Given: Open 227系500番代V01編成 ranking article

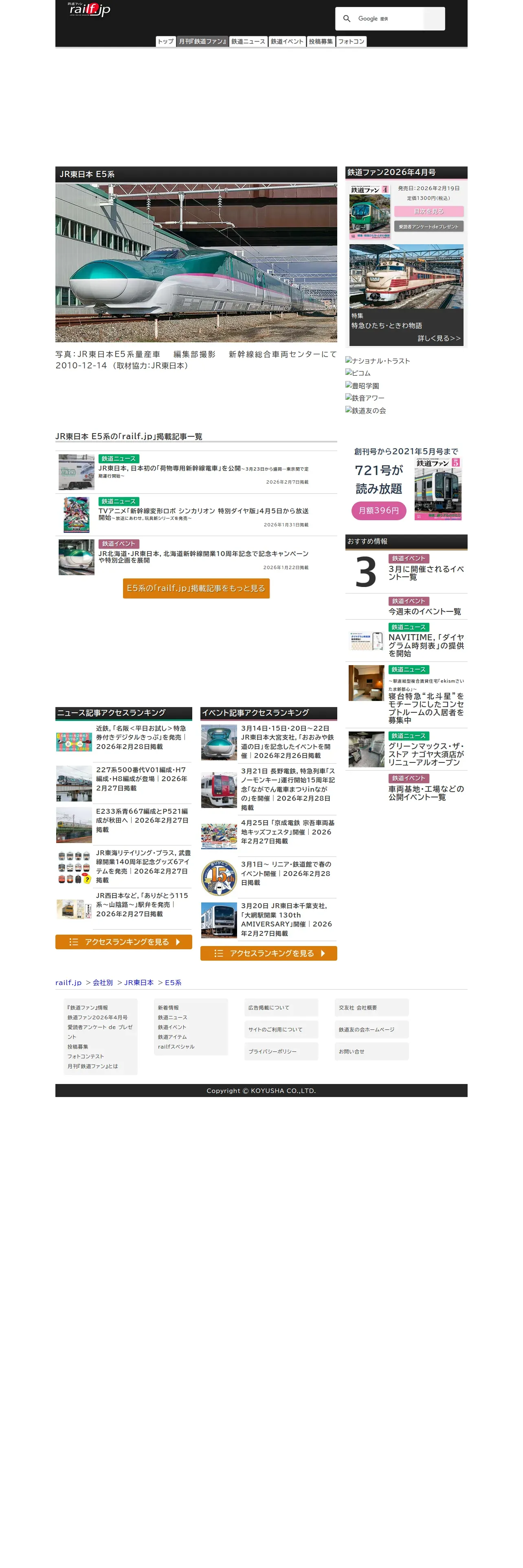Looking at the screenshot, I should (143, 779).
